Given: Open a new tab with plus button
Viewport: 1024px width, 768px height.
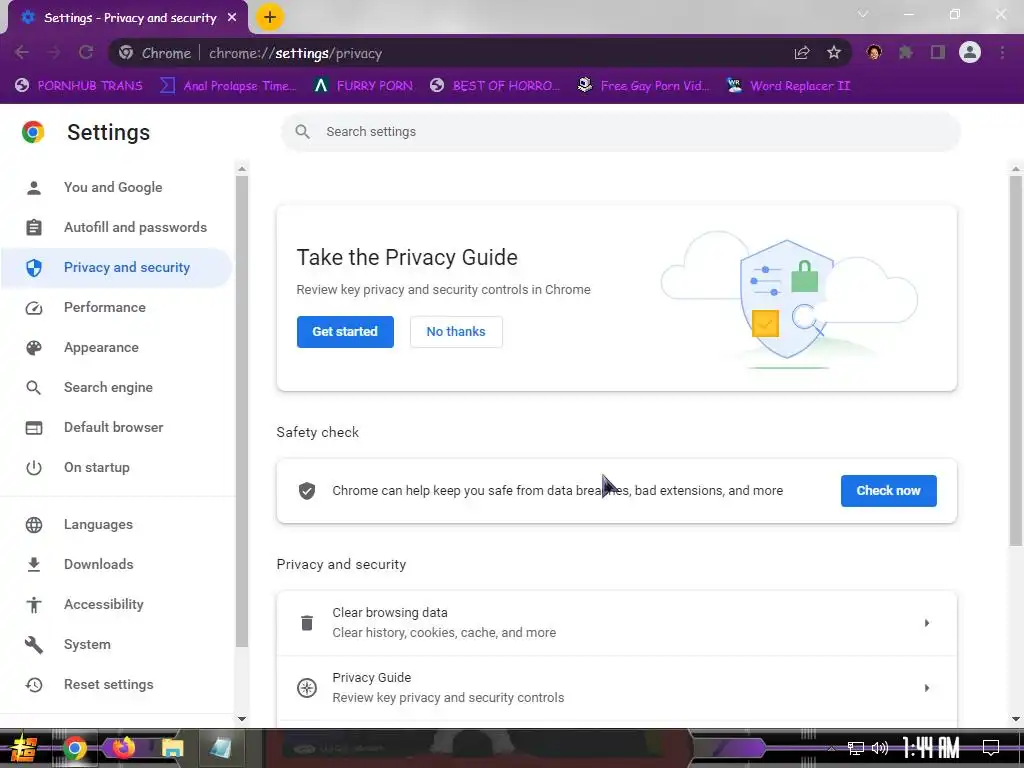Looking at the screenshot, I should (x=269, y=17).
